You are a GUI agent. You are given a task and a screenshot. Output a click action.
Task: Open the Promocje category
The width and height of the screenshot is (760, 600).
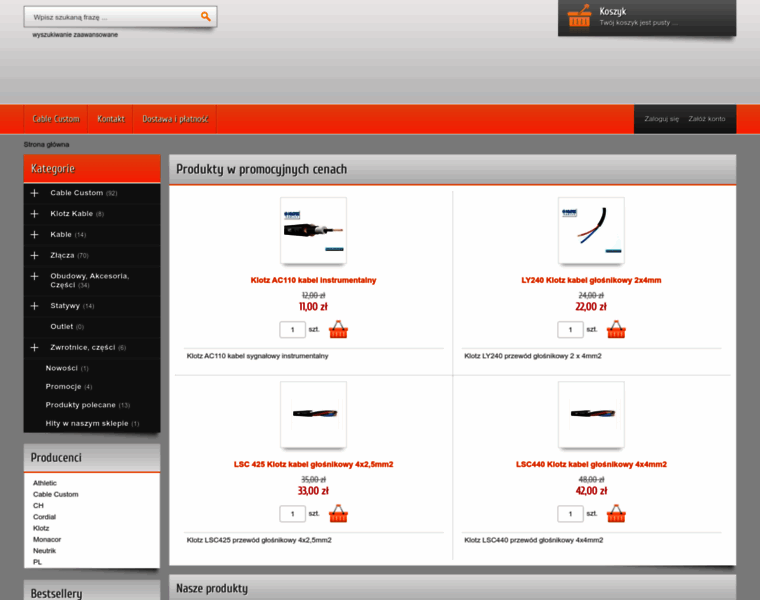(63, 387)
